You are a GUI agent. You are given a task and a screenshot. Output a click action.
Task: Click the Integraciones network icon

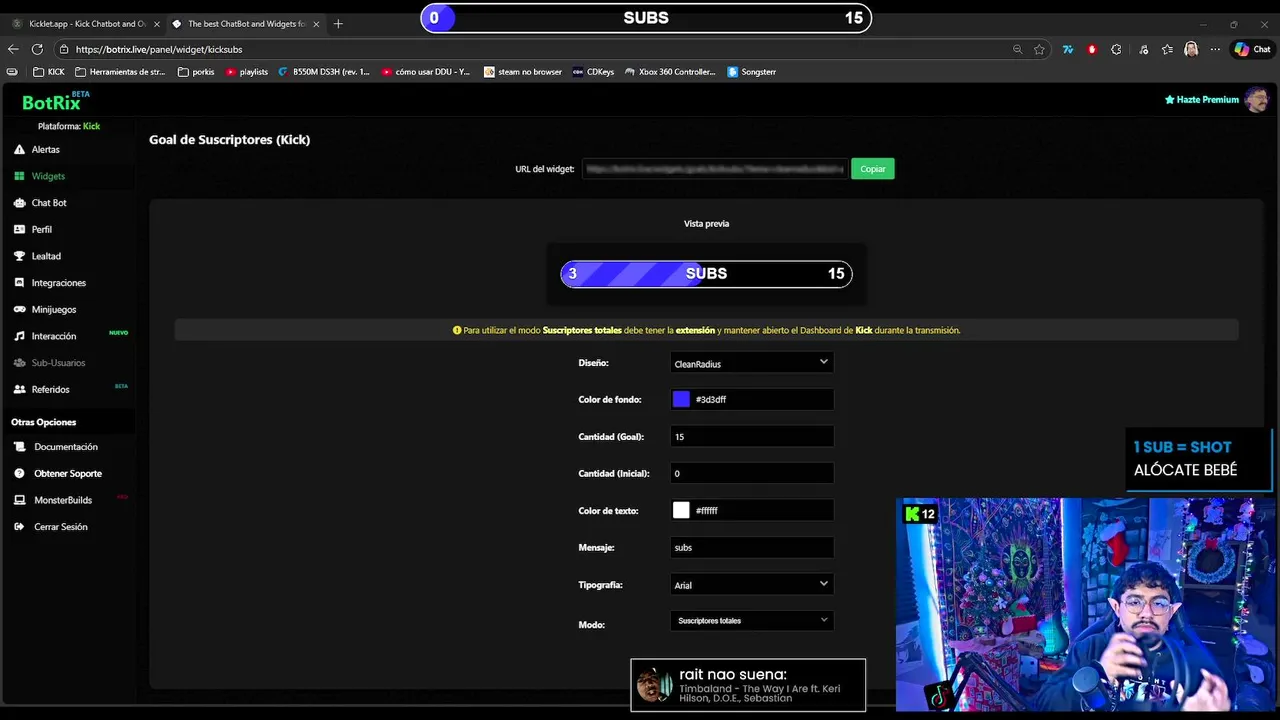point(19,283)
